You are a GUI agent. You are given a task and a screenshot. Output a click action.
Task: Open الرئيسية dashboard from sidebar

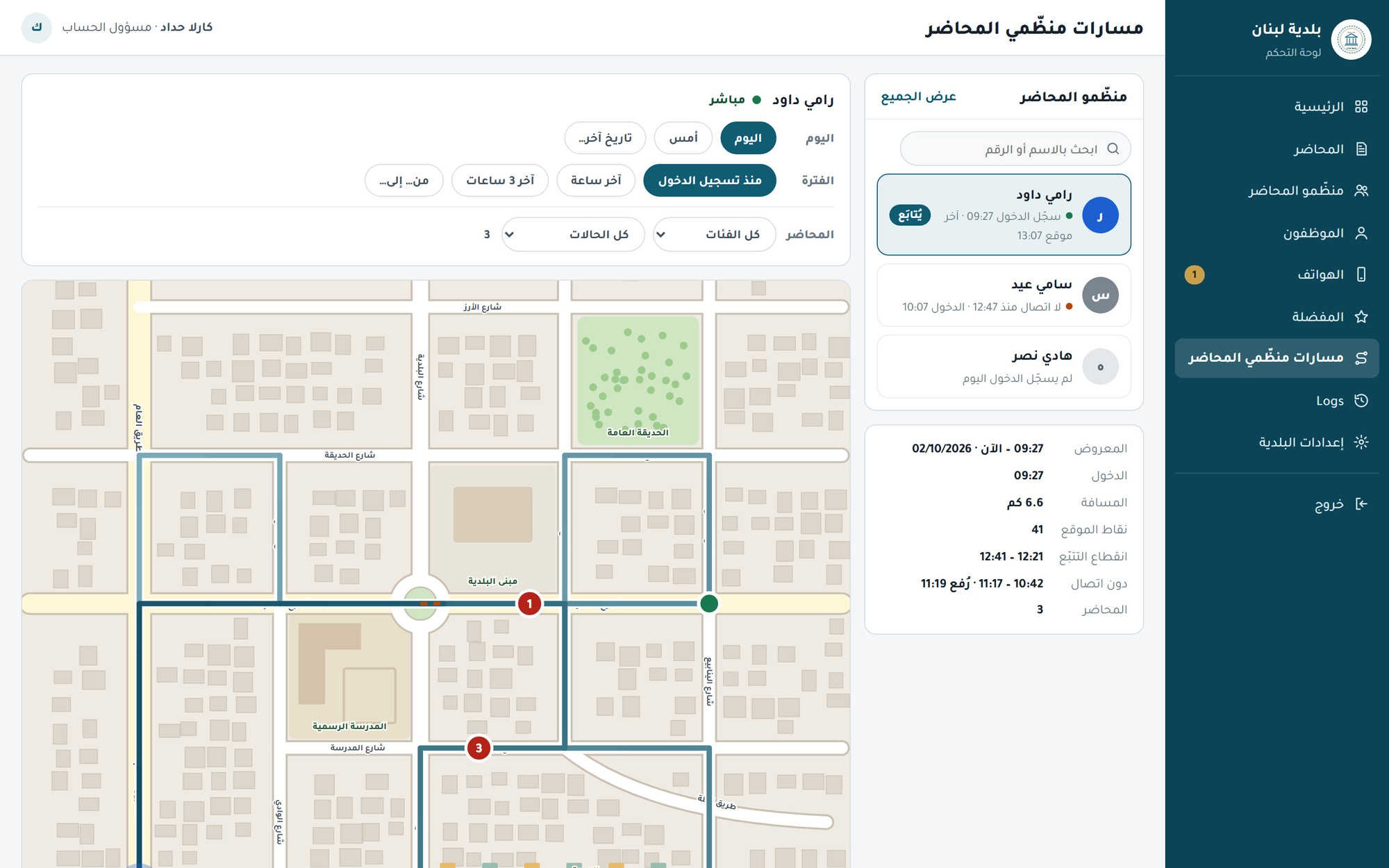click(x=1276, y=106)
